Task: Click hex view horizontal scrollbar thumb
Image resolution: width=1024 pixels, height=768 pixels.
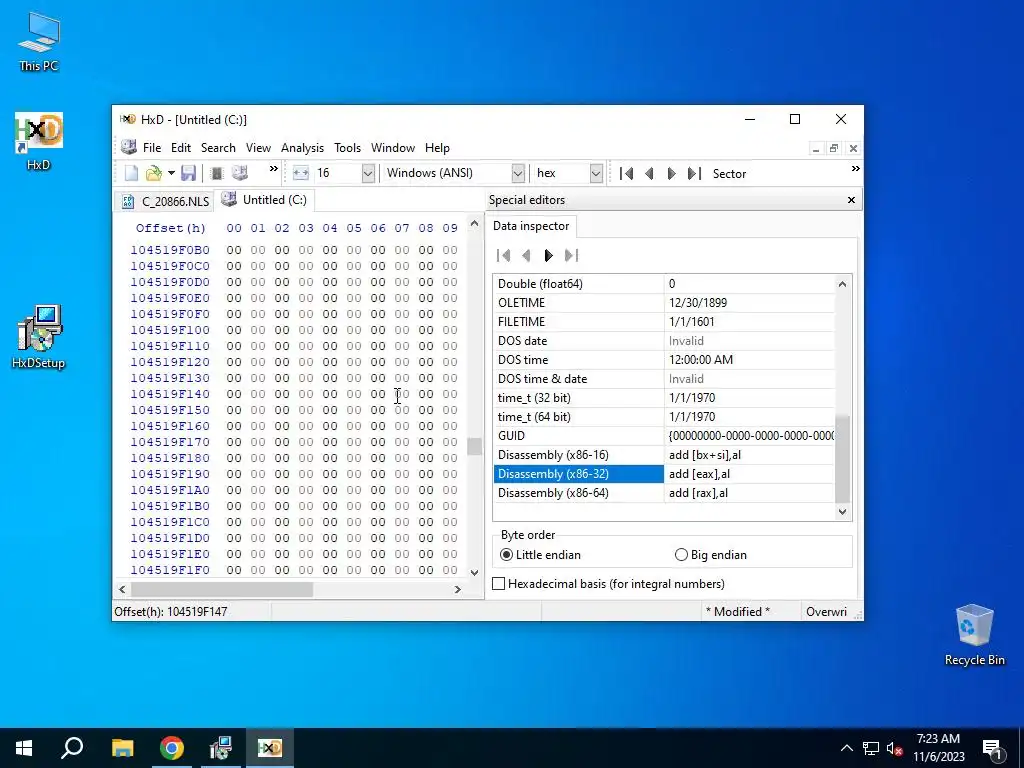Action: point(222,589)
